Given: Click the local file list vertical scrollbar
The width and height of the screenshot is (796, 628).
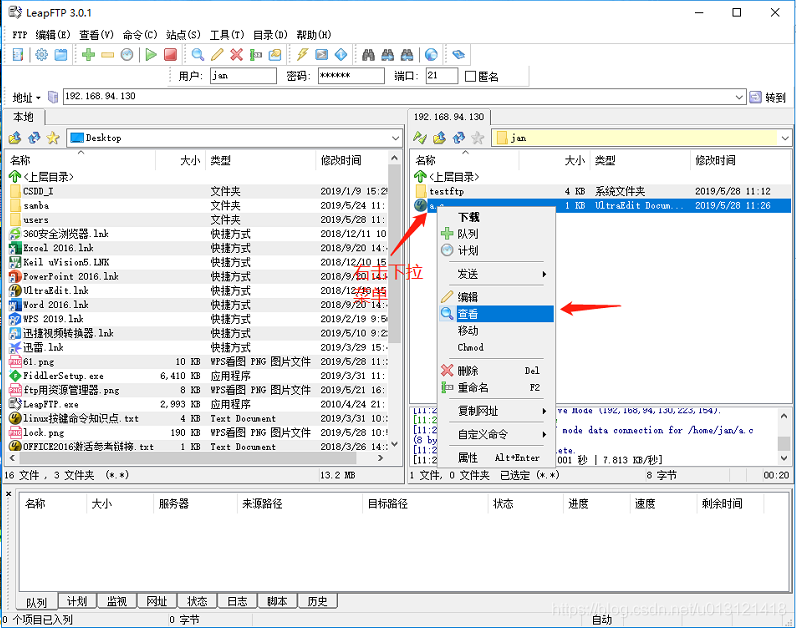Looking at the screenshot, I should click(394, 254).
